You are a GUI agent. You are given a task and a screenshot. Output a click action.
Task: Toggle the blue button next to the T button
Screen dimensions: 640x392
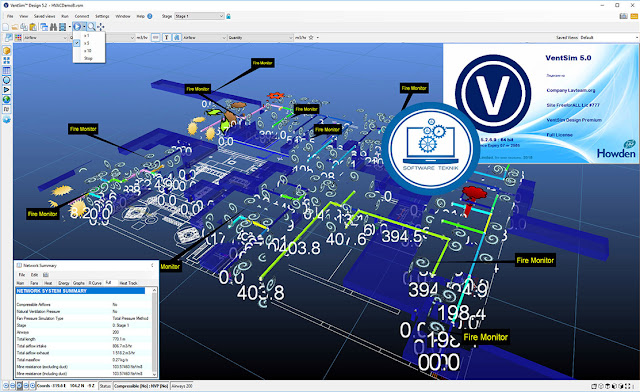176,38
